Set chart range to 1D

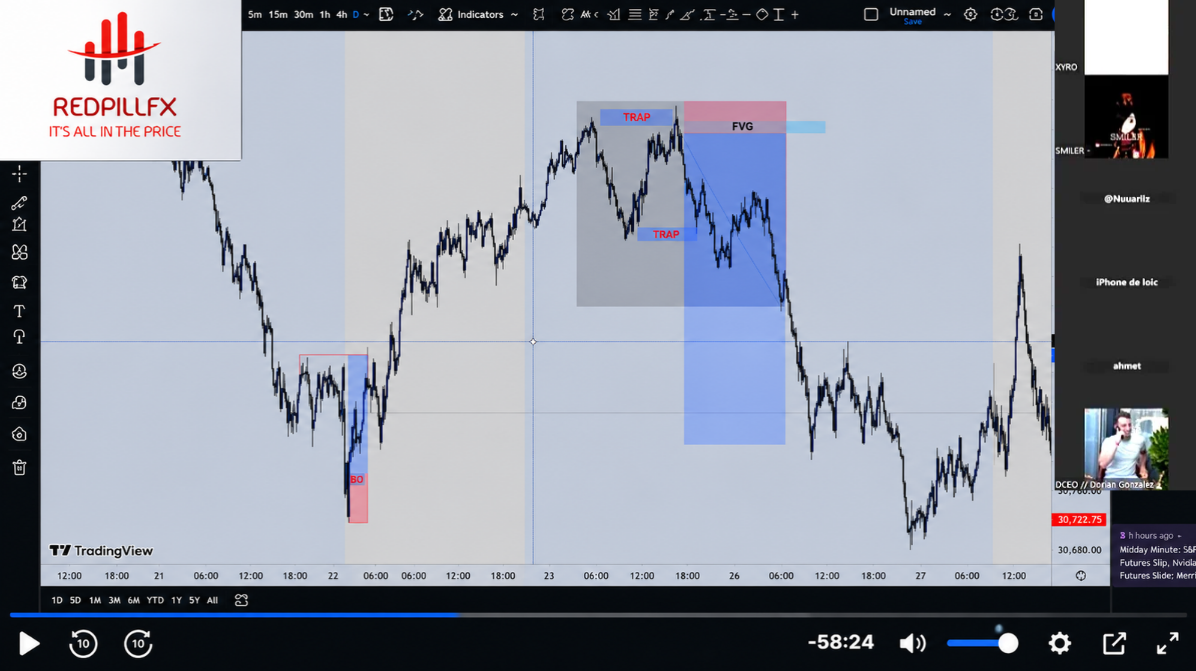coord(56,600)
